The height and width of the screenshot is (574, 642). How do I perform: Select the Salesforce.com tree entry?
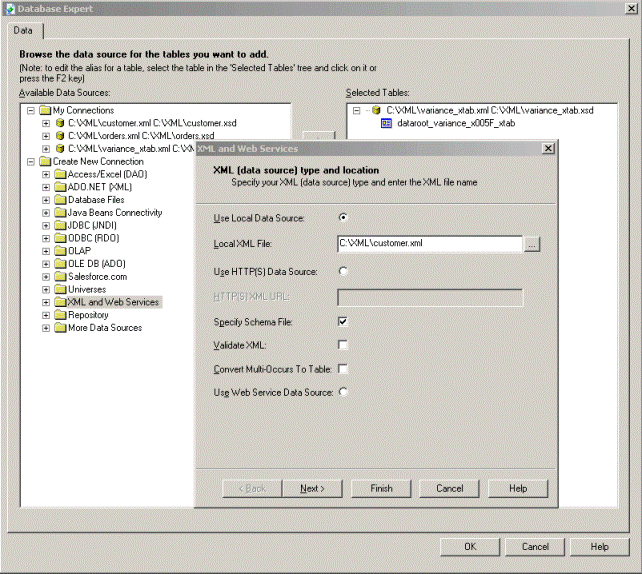coord(97,277)
